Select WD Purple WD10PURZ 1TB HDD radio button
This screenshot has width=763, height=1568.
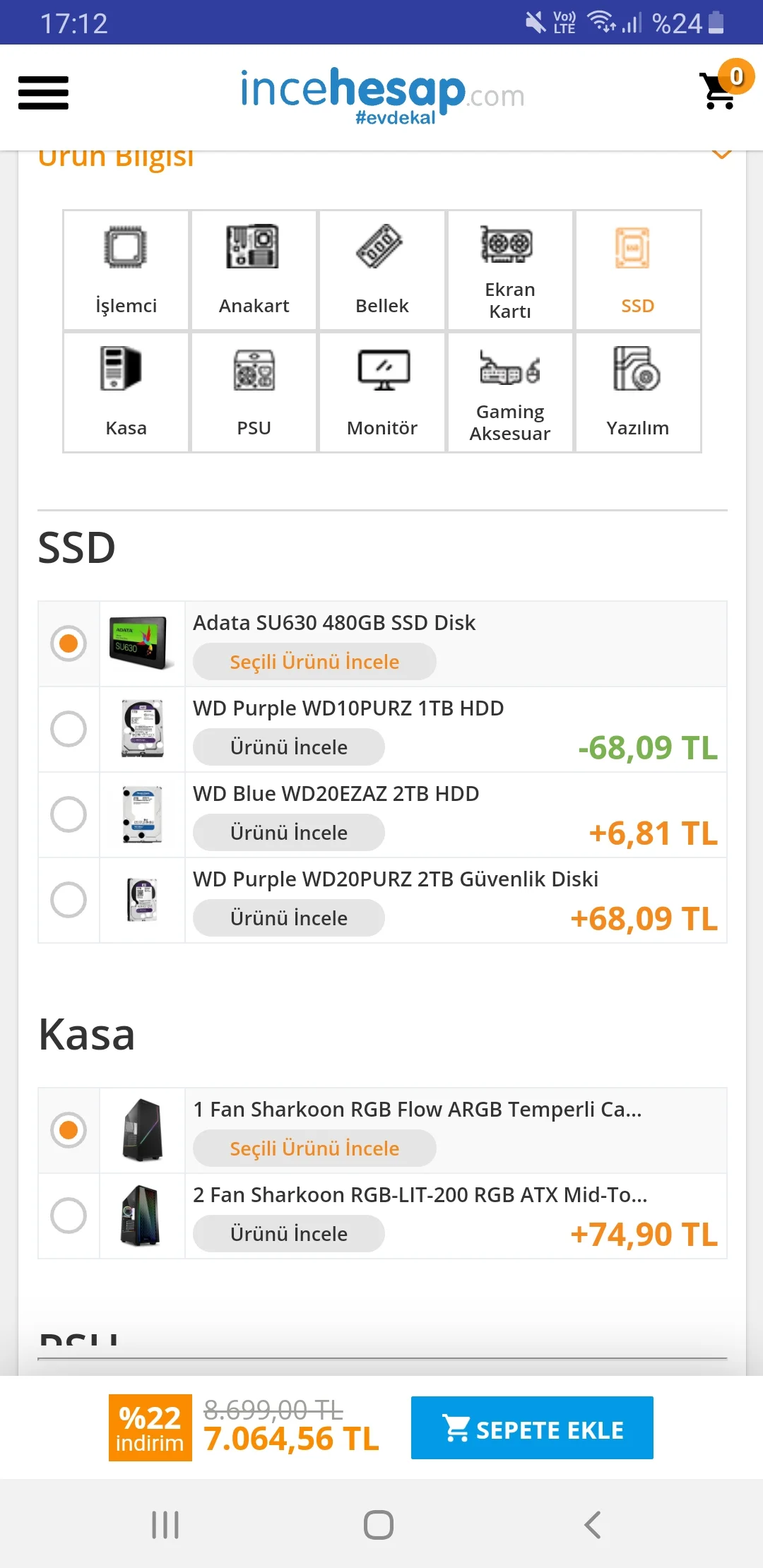click(69, 729)
